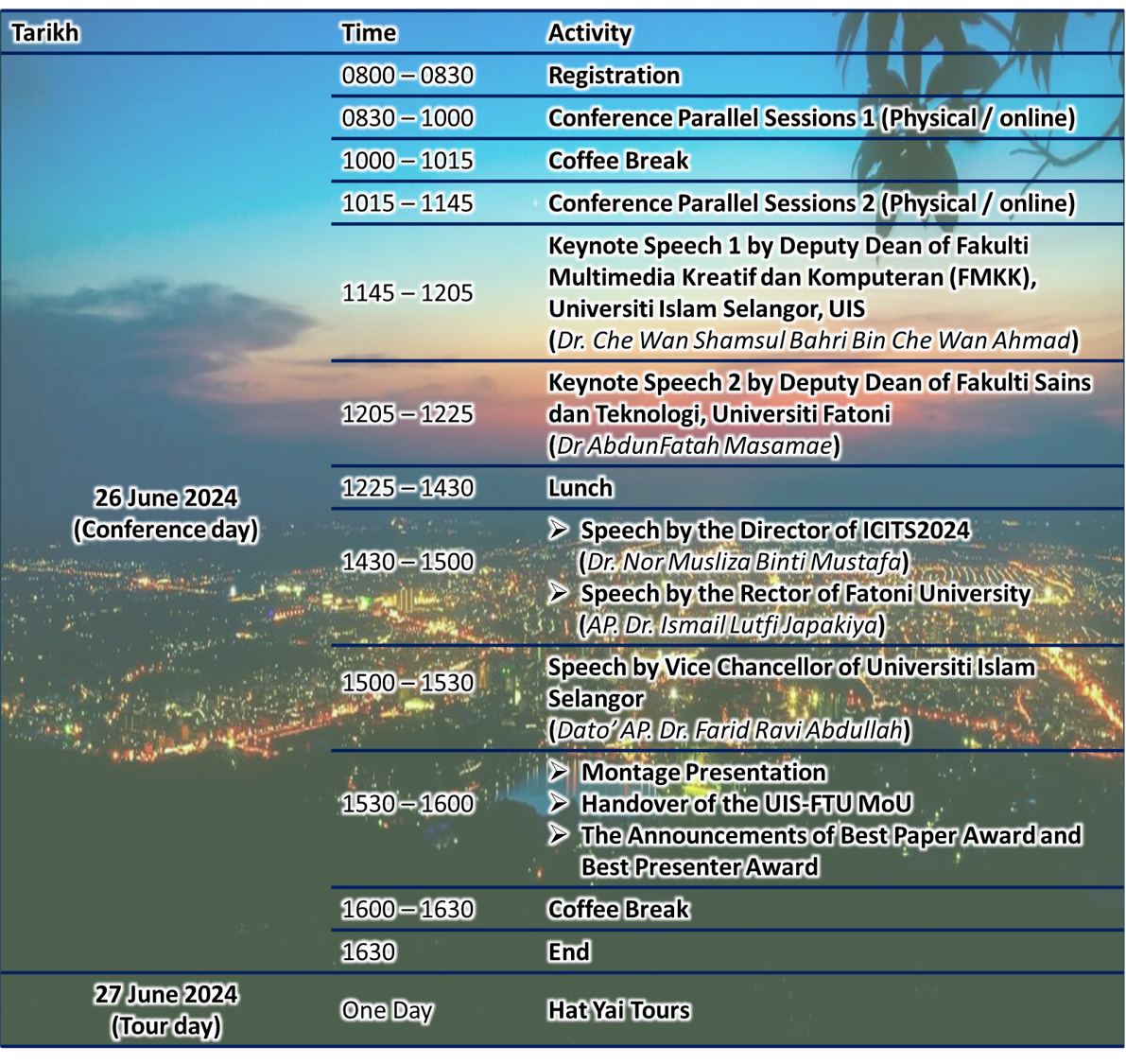
Task: Click the Activity column header
Action: point(589,33)
